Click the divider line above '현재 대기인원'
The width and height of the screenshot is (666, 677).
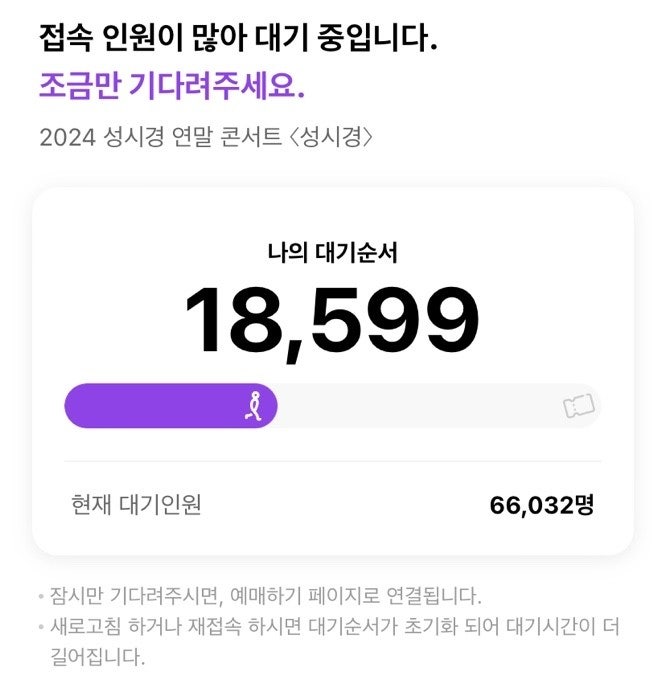[x=332, y=461]
